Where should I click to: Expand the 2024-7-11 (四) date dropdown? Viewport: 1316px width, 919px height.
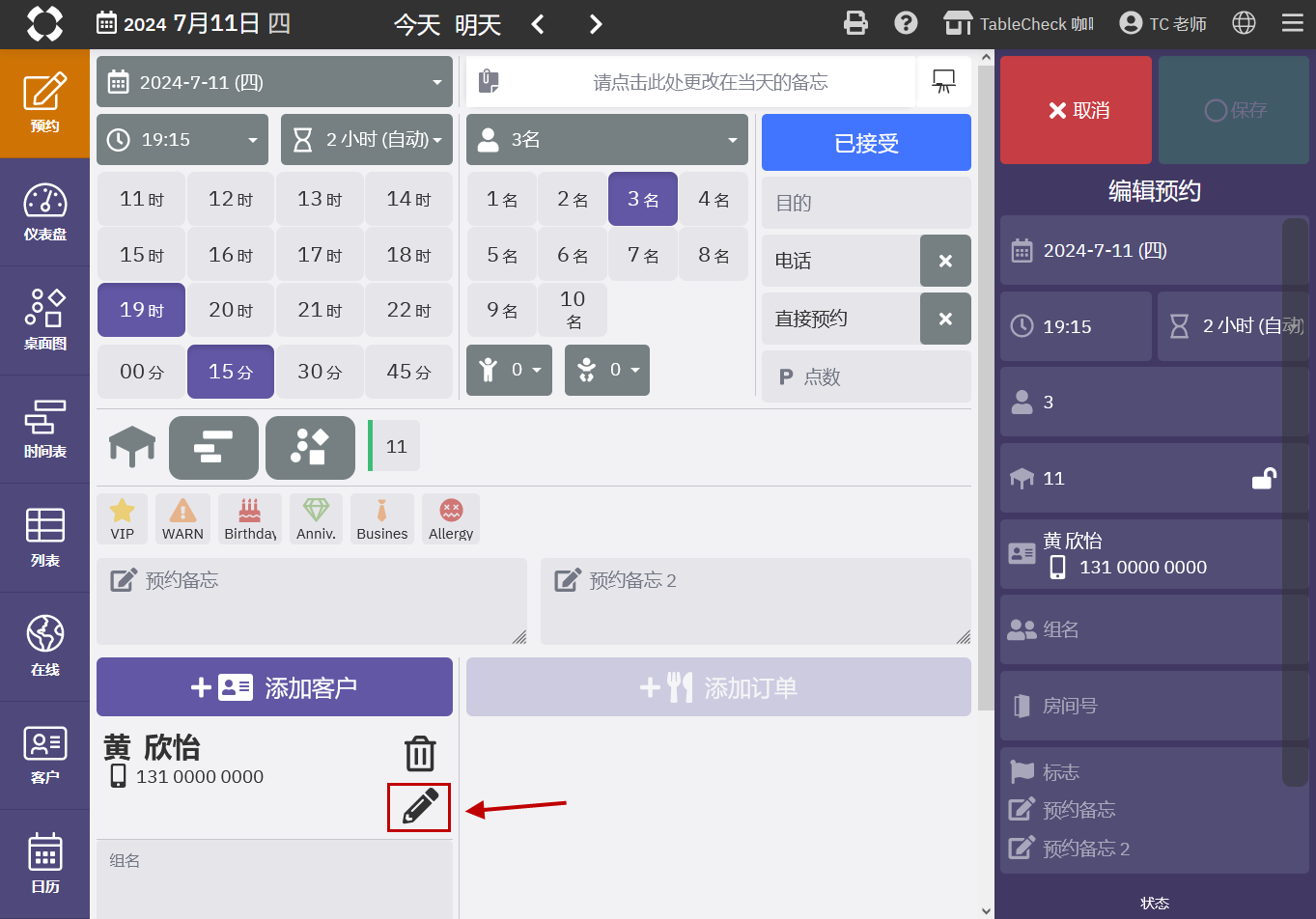[274, 82]
